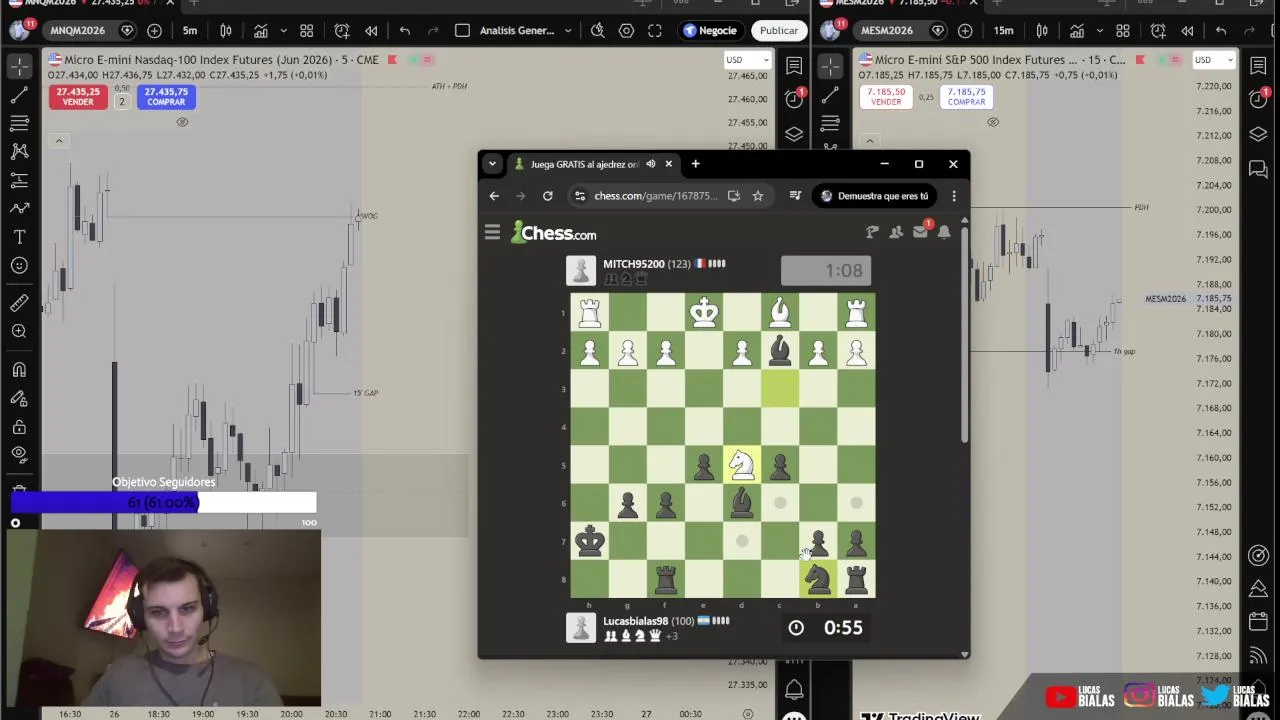Go back in Chess.com browser window
The height and width of the screenshot is (720, 1280).
(494, 196)
